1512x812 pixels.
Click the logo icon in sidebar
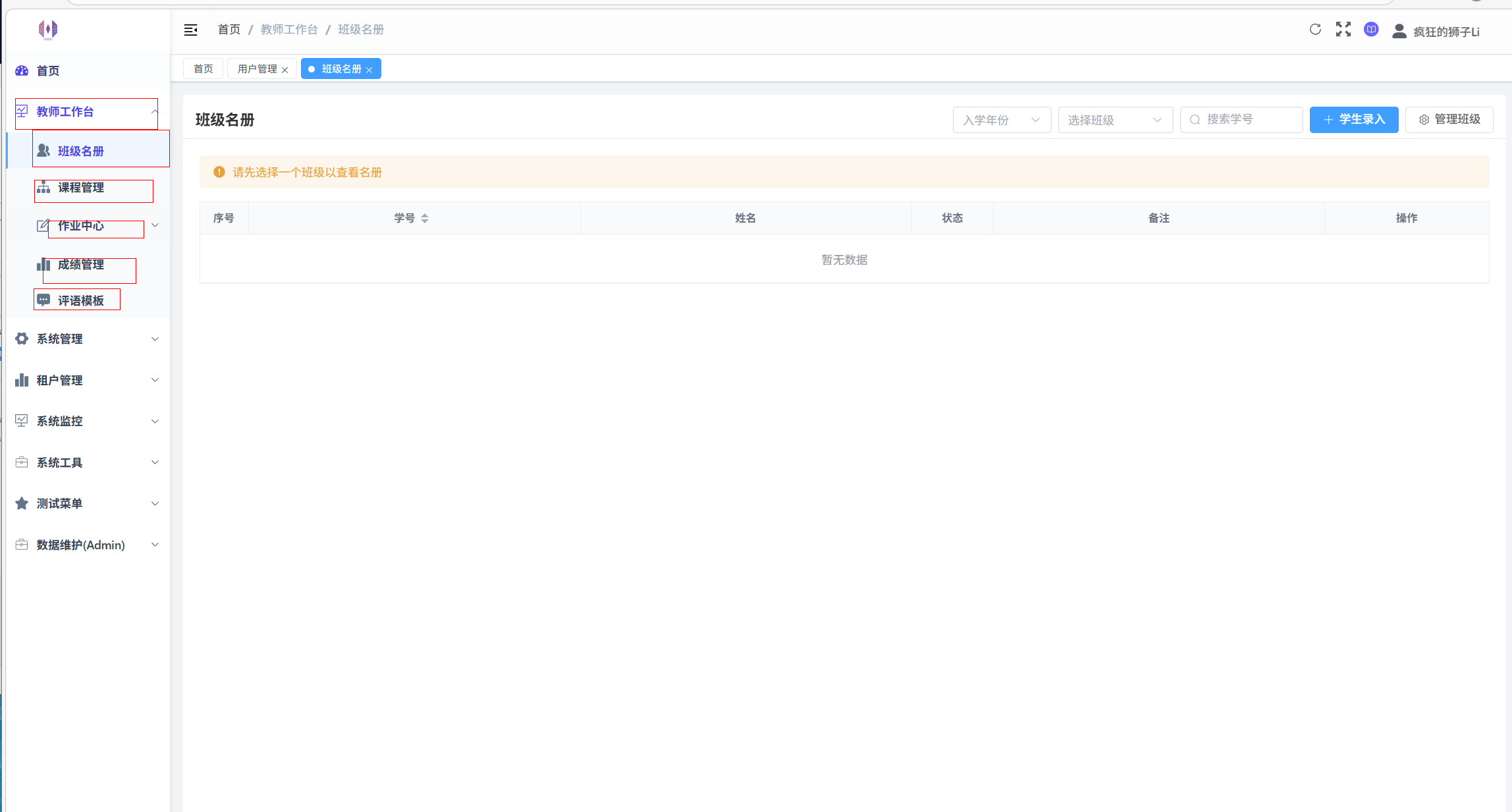click(x=48, y=30)
